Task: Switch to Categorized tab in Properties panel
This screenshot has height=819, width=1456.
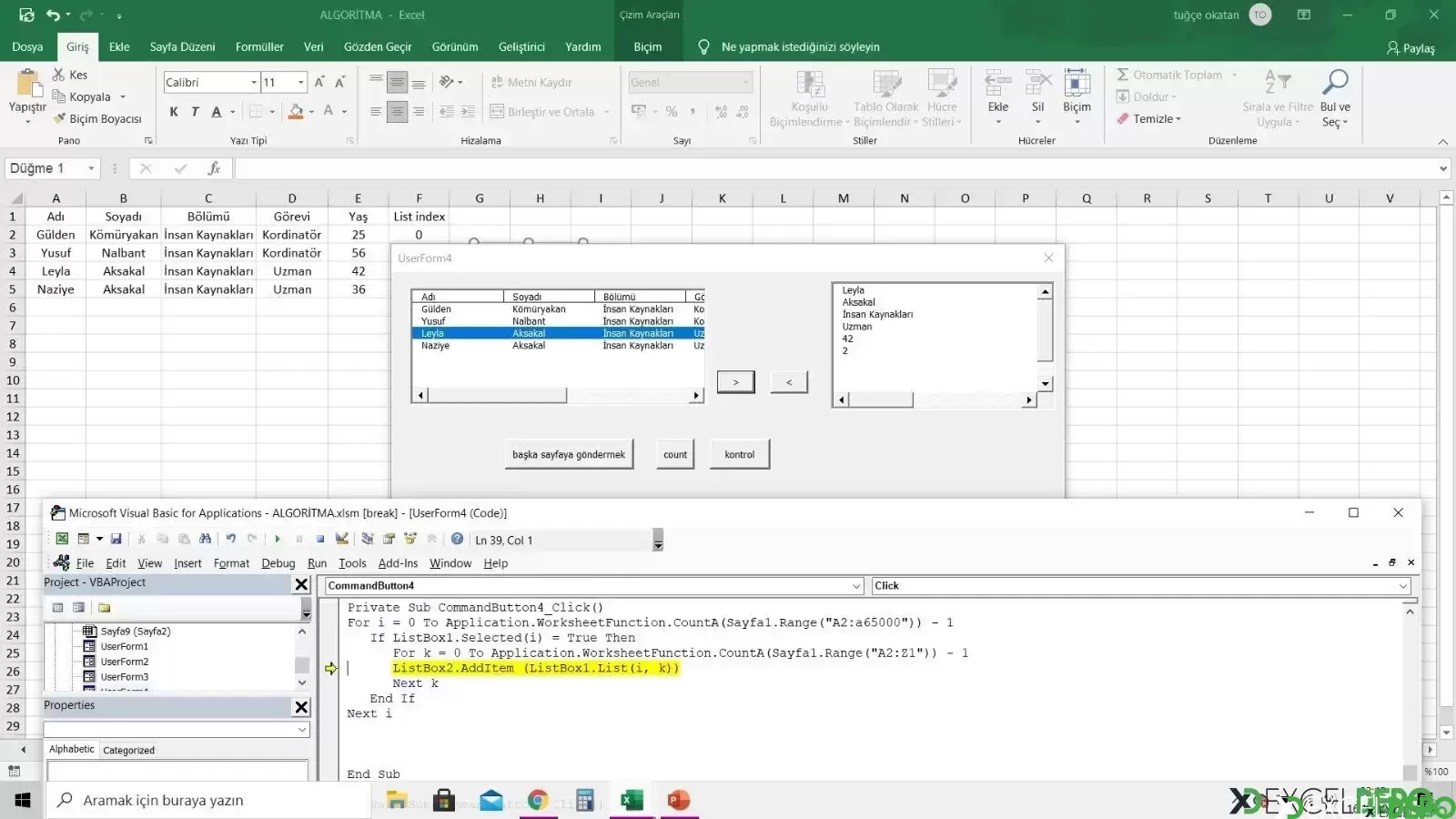Action: click(x=128, y=750)
